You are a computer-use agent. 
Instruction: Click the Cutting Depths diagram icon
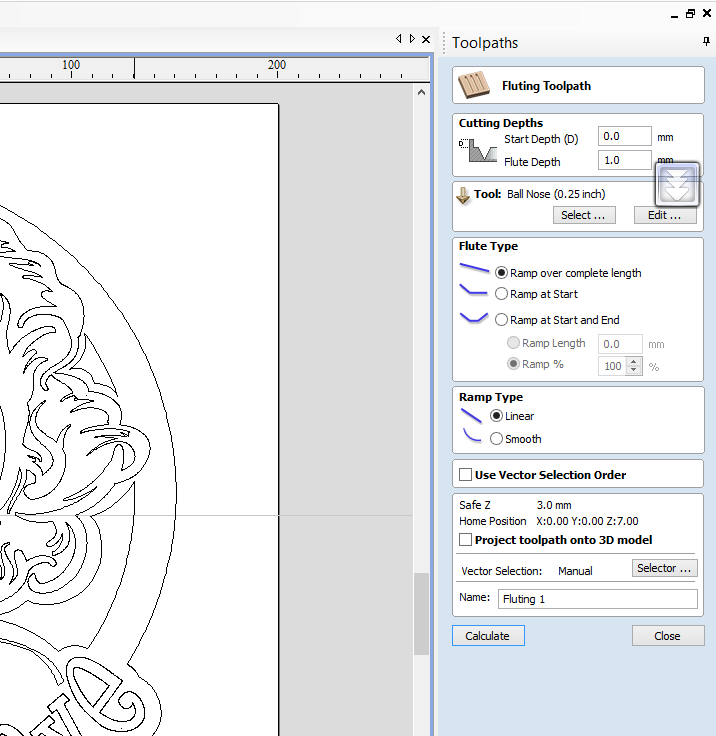tap(477, 151)
